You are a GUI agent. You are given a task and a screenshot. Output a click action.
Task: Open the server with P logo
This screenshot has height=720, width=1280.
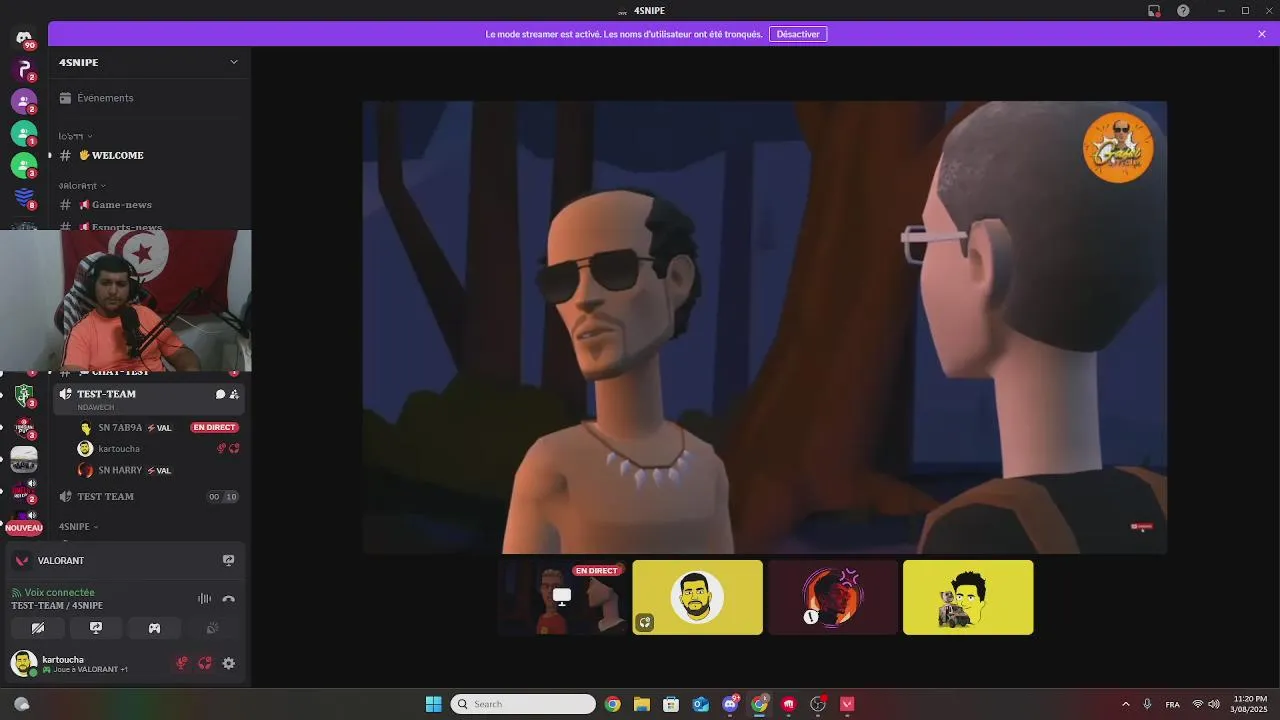24,70
